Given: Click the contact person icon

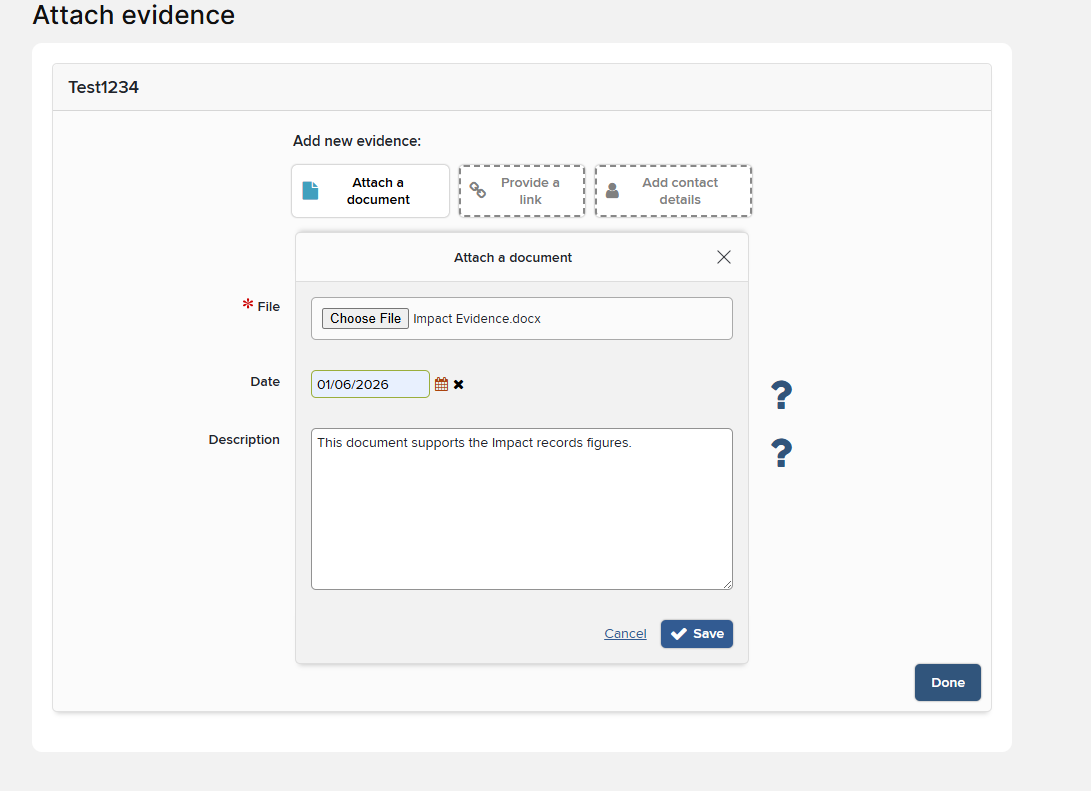Looking at the screenshot, I should pos(612,191).
